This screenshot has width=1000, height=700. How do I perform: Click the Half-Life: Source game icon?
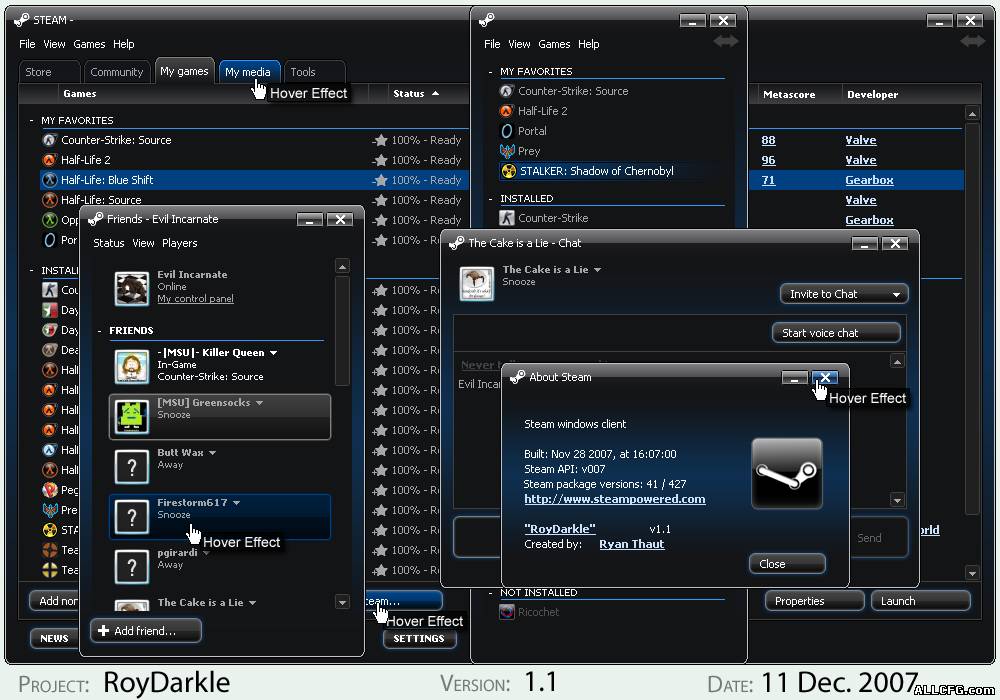(x=50, y=200)
